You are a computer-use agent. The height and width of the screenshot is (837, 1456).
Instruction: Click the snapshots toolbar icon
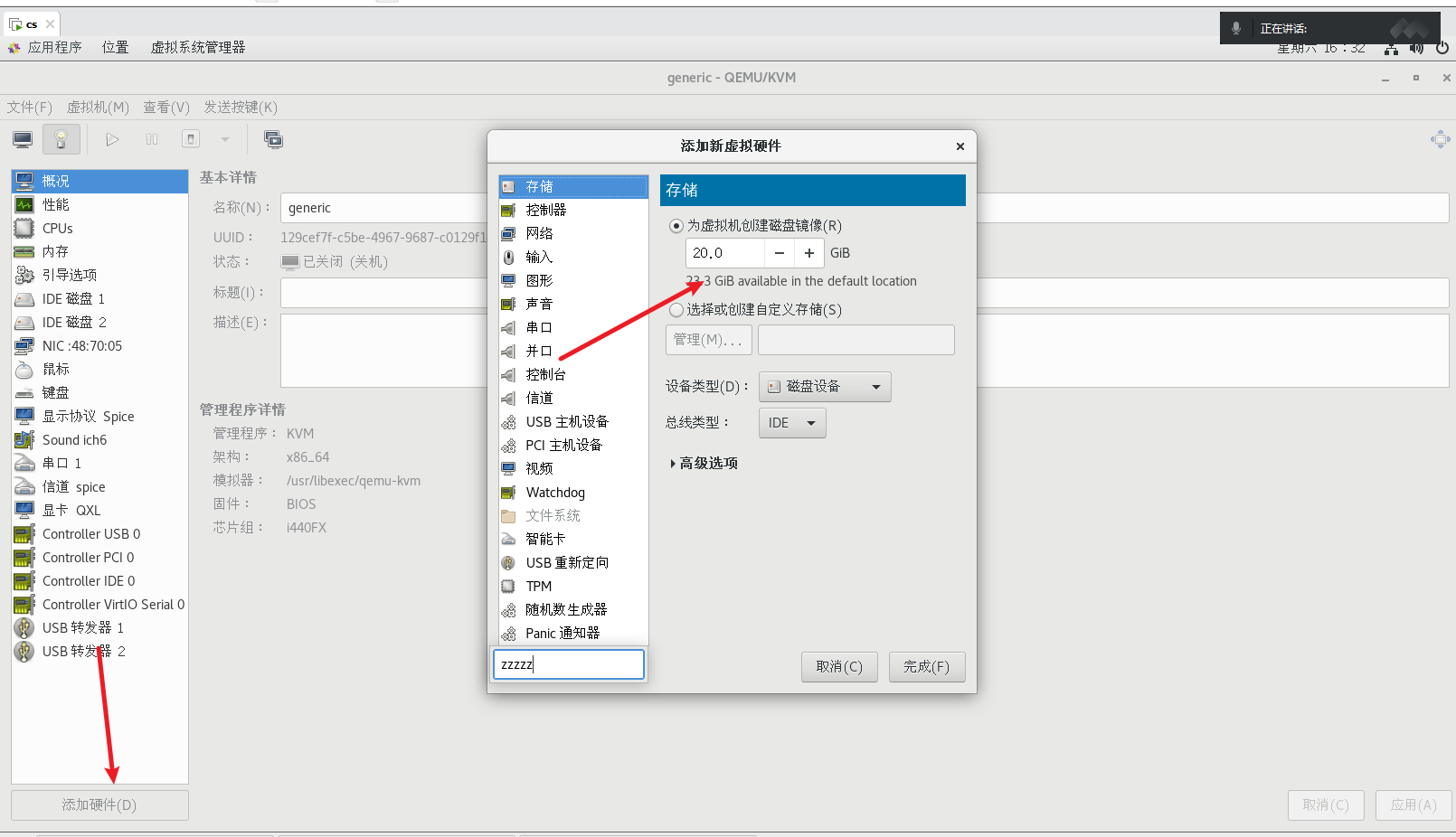[x=273, y=139]
